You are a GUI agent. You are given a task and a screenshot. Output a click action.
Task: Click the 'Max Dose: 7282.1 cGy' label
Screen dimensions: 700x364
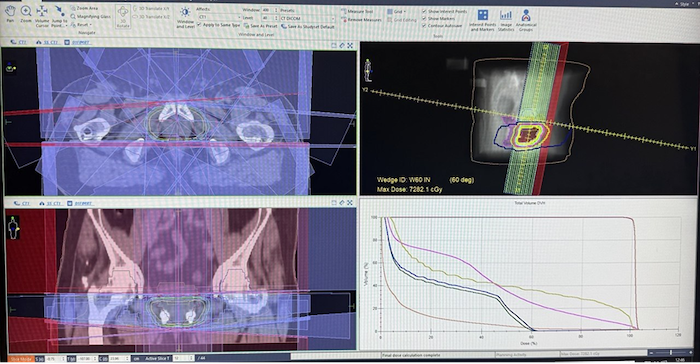click(409, 189)
